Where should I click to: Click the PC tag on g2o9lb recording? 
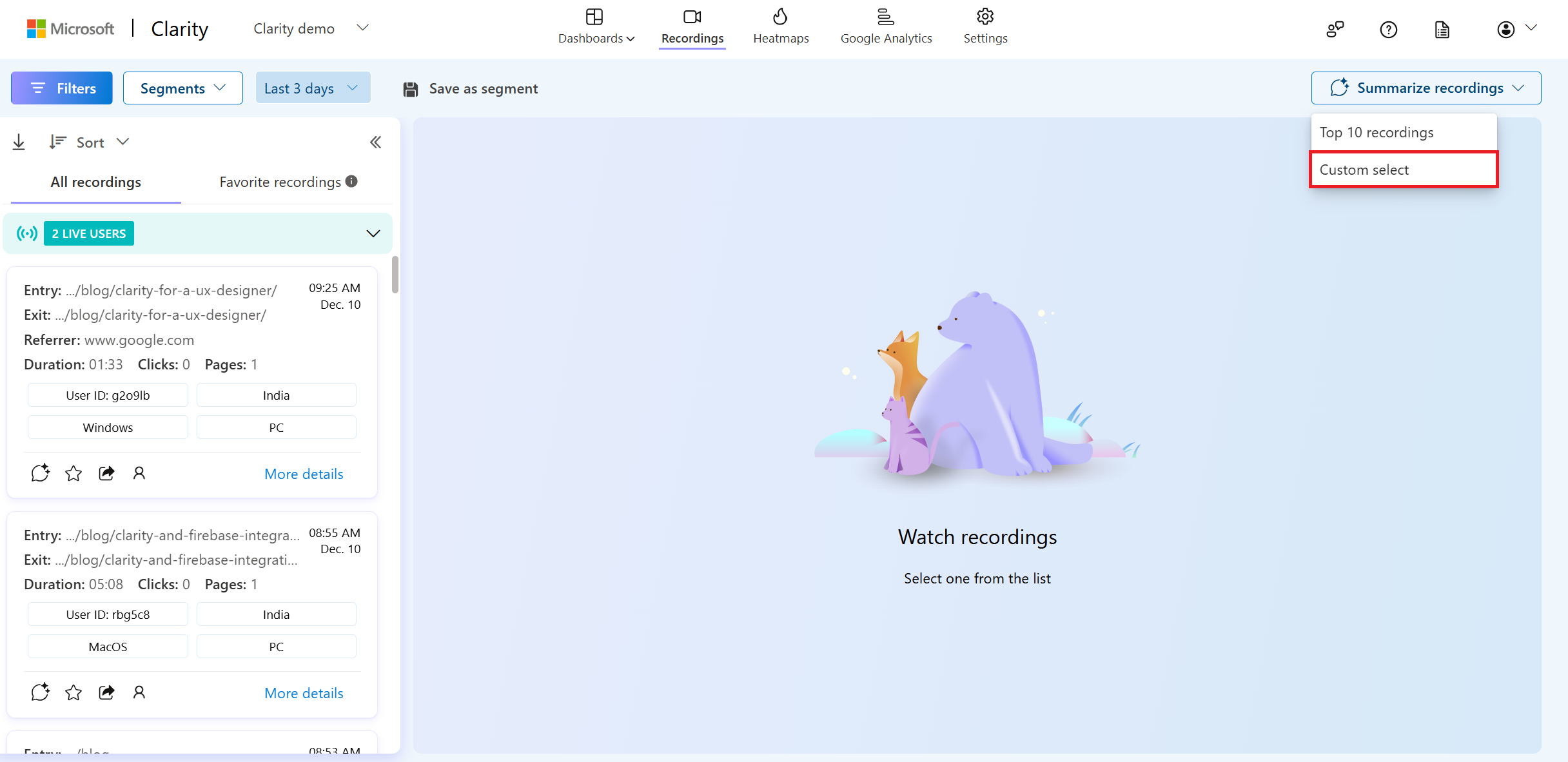[277, 427]
